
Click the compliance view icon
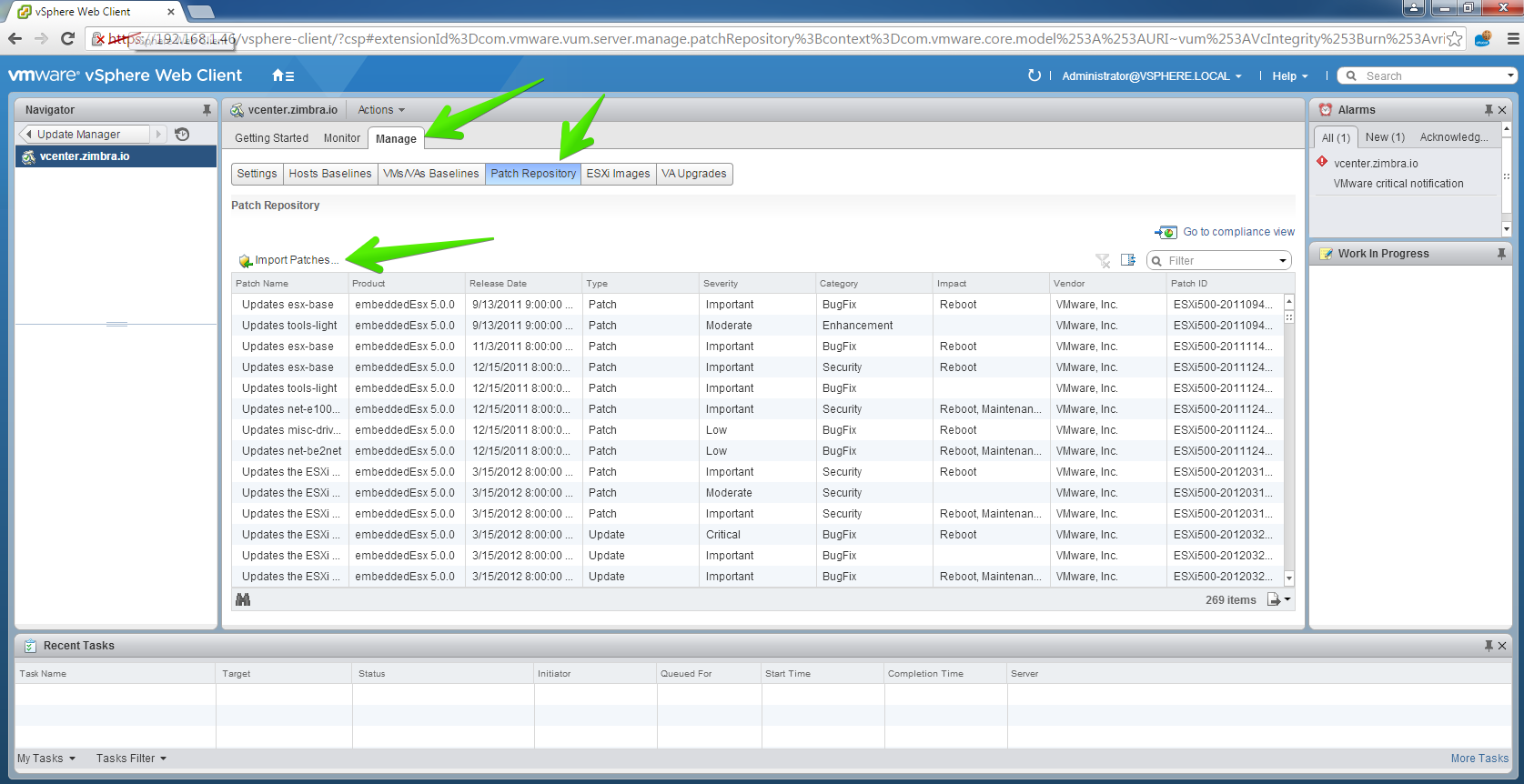coord(1166,233)
